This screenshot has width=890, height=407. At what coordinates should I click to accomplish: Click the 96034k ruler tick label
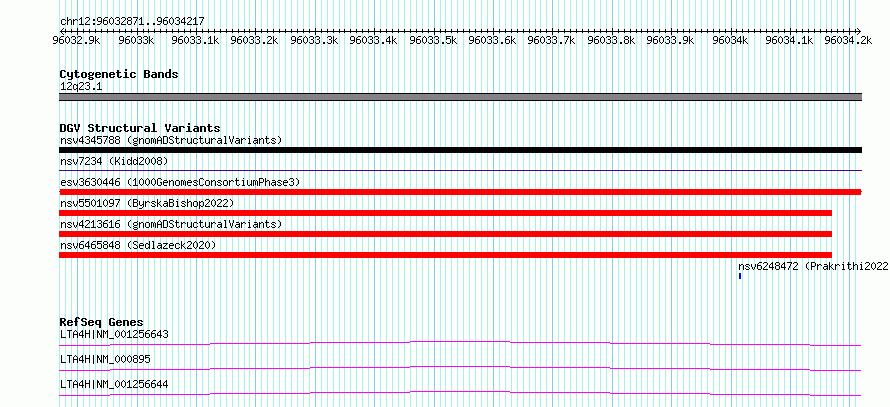pyautogui.click(x=731, y=40)
